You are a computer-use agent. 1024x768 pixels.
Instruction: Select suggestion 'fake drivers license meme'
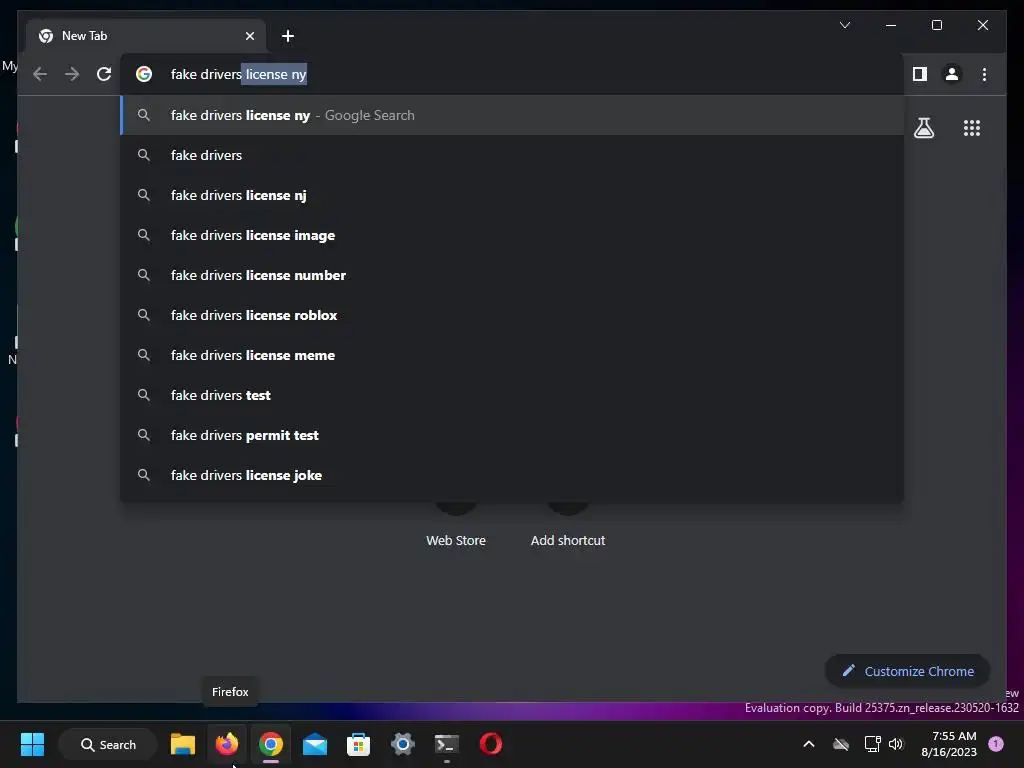point(513,355)
